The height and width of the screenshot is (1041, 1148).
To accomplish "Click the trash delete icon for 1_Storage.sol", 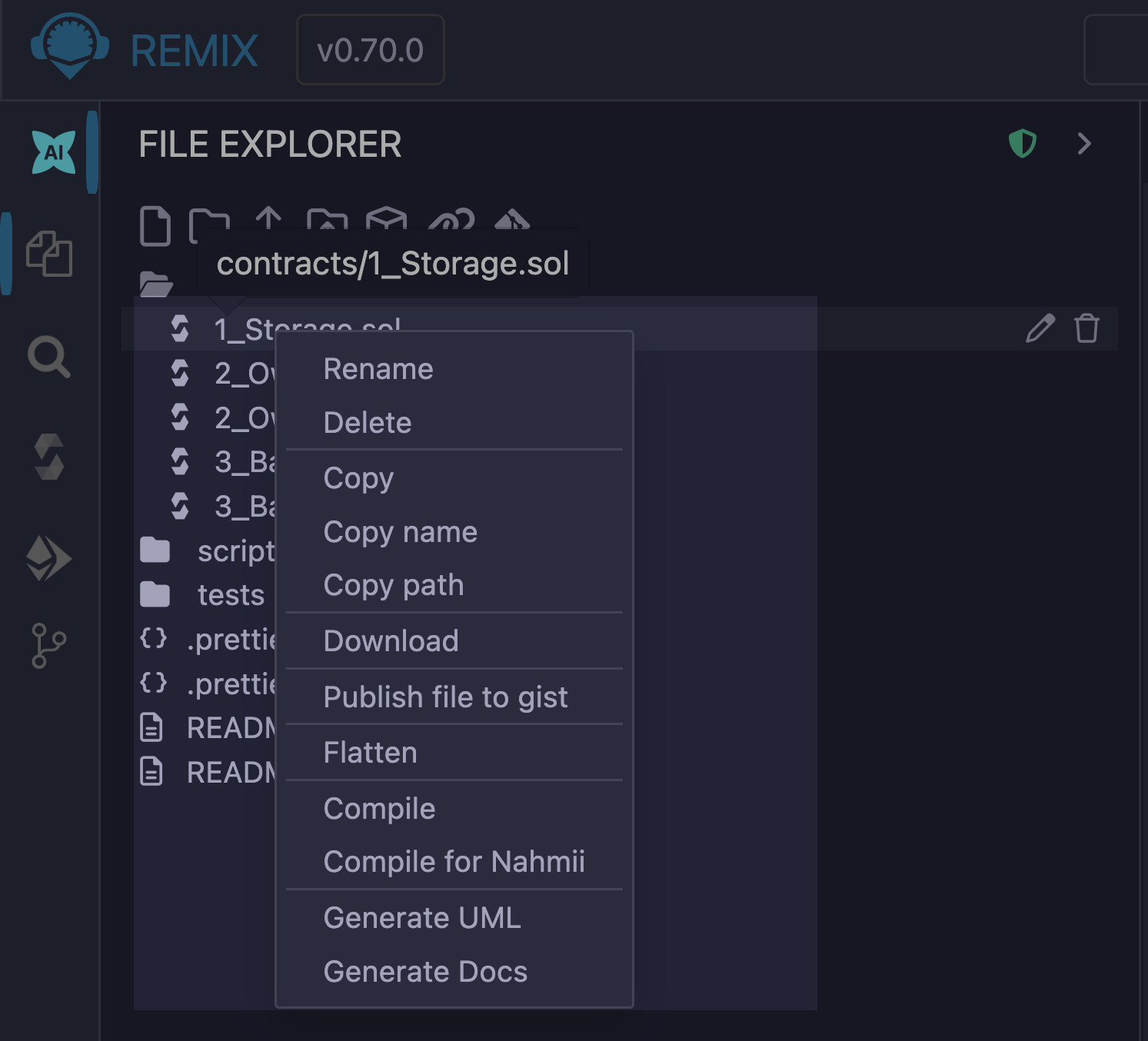I will click(1086, 328).
